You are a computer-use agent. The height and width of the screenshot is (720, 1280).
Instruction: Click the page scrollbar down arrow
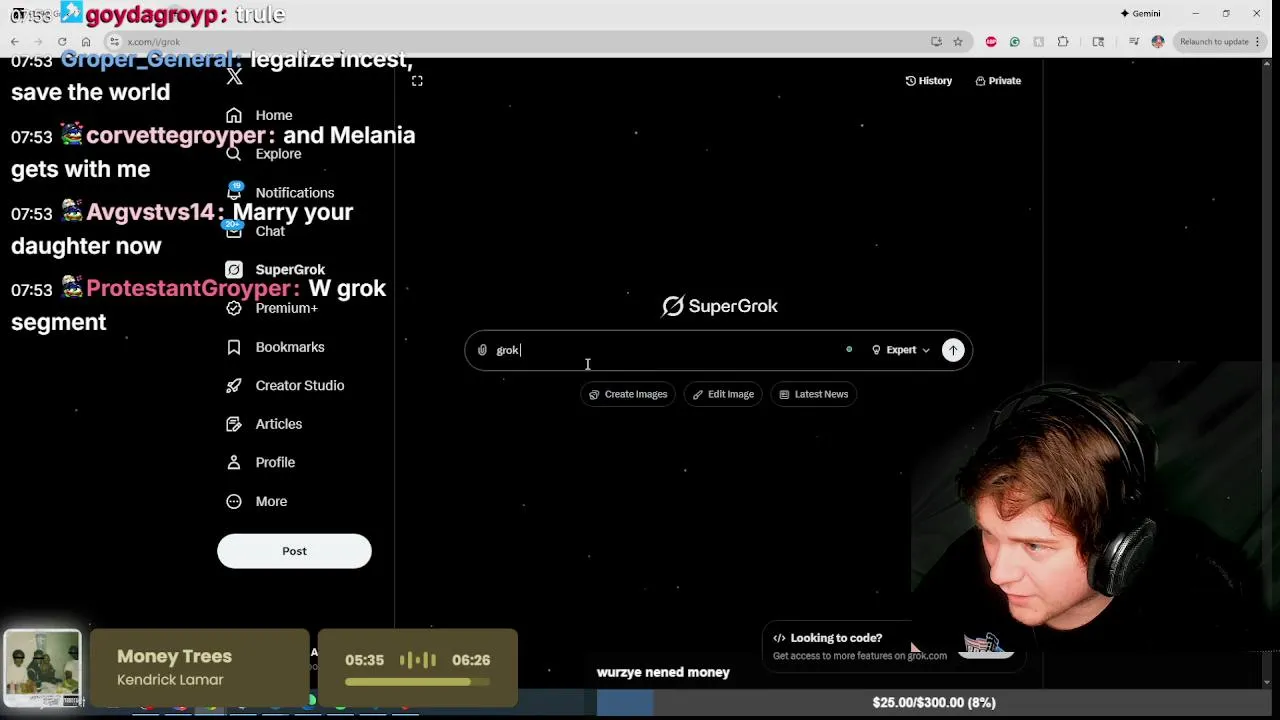(x=1269, y=683)
